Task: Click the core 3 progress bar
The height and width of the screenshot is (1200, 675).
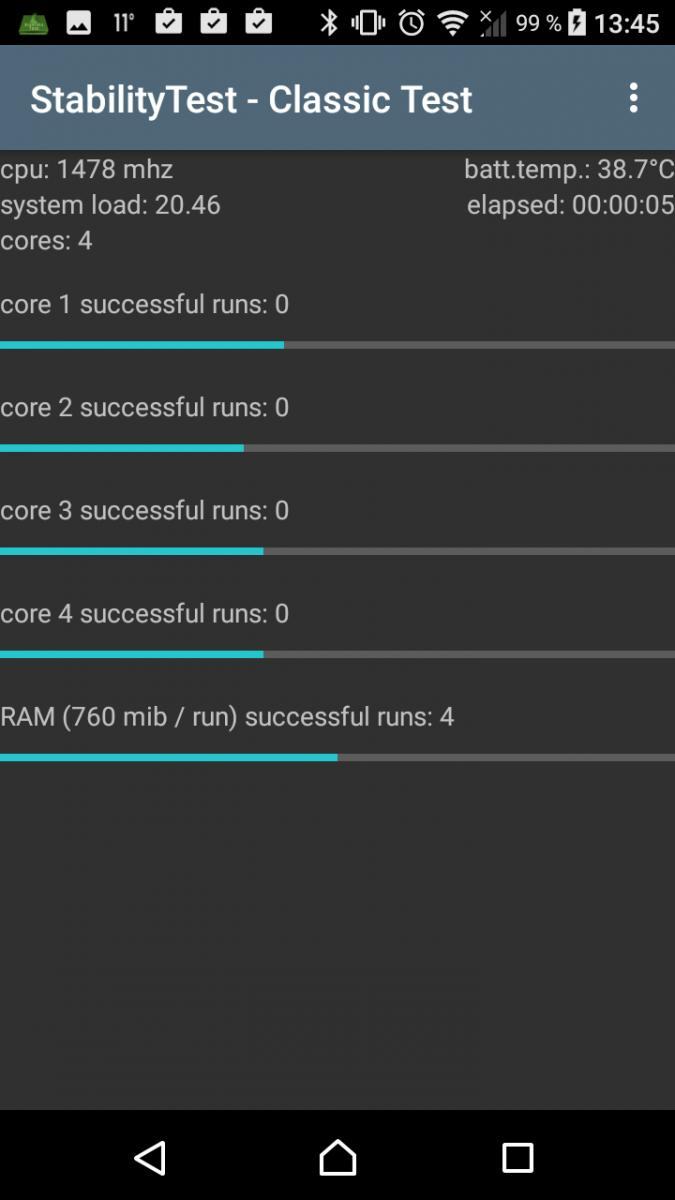Action: 337,551
